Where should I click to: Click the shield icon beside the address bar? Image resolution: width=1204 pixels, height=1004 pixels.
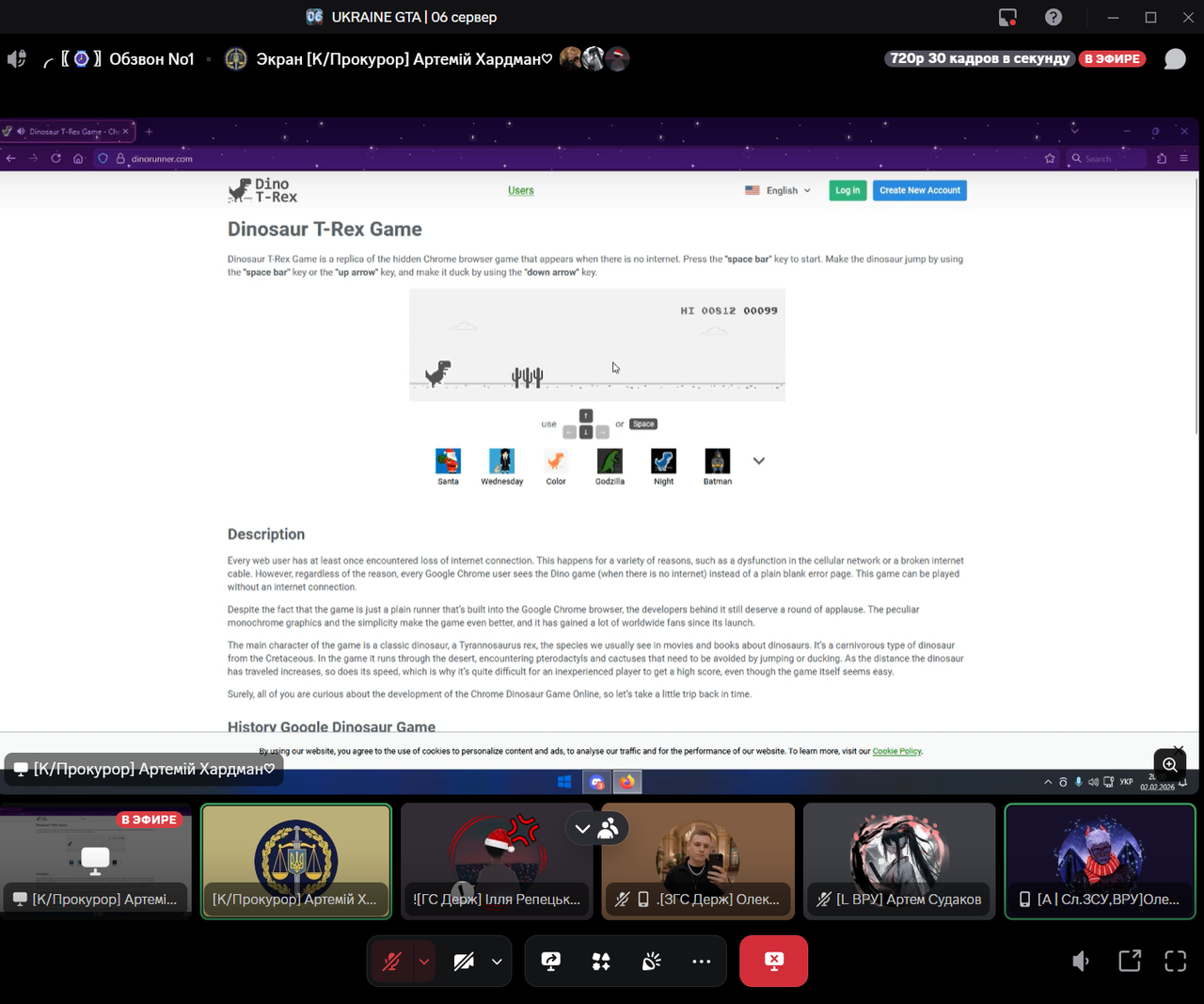tap(103, 158)
